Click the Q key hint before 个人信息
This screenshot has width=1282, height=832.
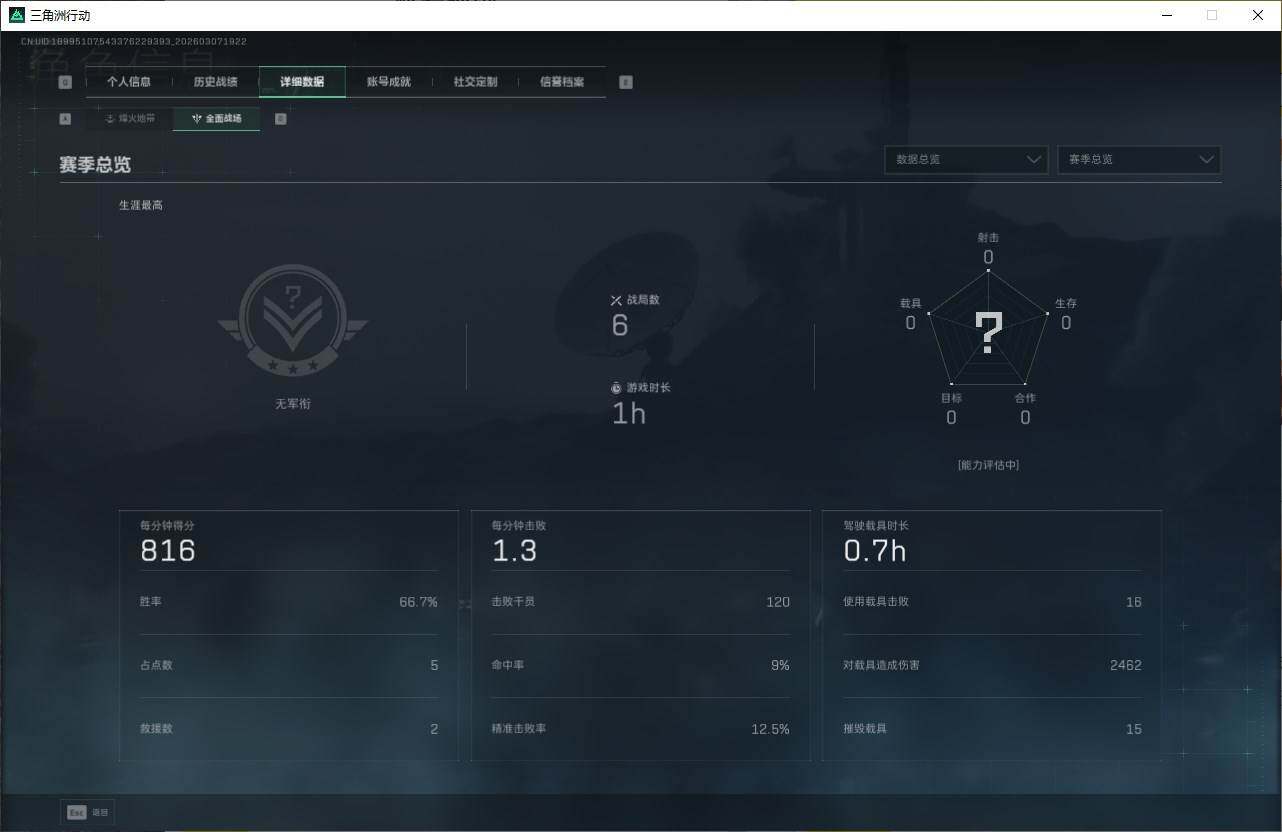[x=65, y=82]
